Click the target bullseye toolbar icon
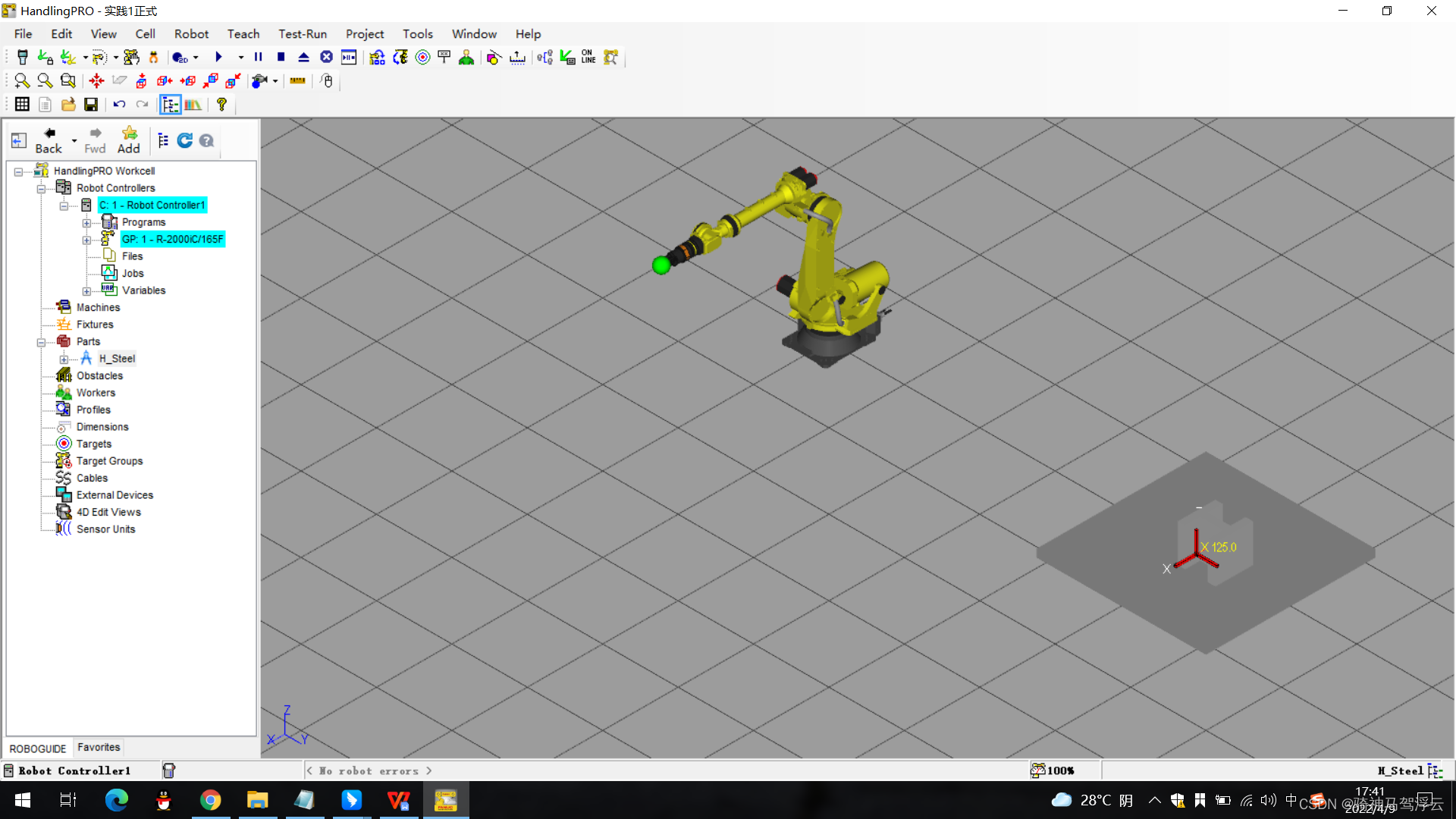The width and height of the screenshot is (1456, 819). point(422,58)
